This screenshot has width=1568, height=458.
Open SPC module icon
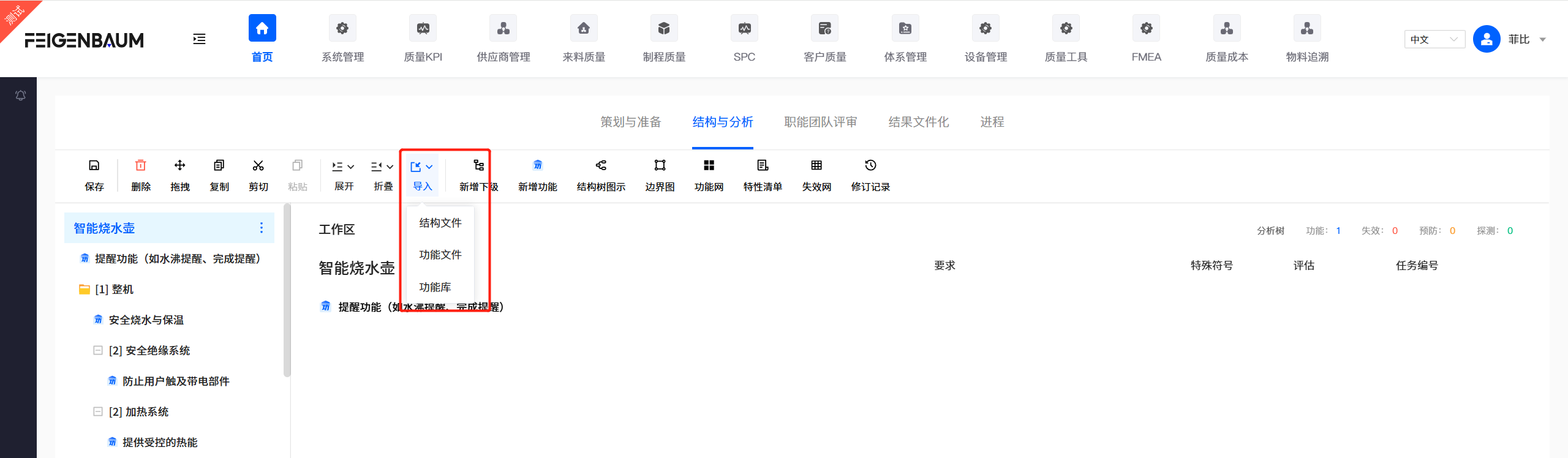744,28
